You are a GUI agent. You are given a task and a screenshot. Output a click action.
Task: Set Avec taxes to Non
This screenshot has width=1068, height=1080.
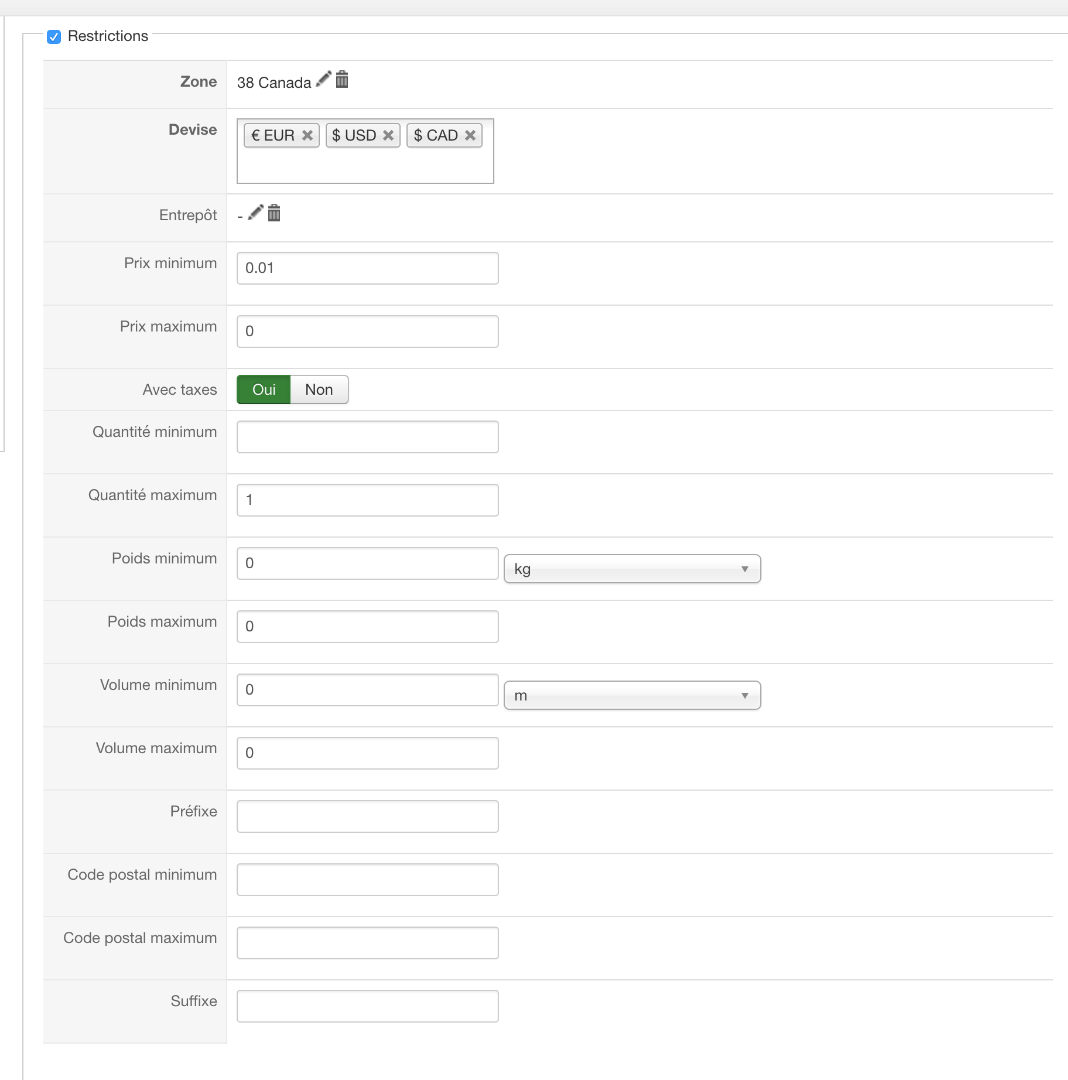click(319, 390)
